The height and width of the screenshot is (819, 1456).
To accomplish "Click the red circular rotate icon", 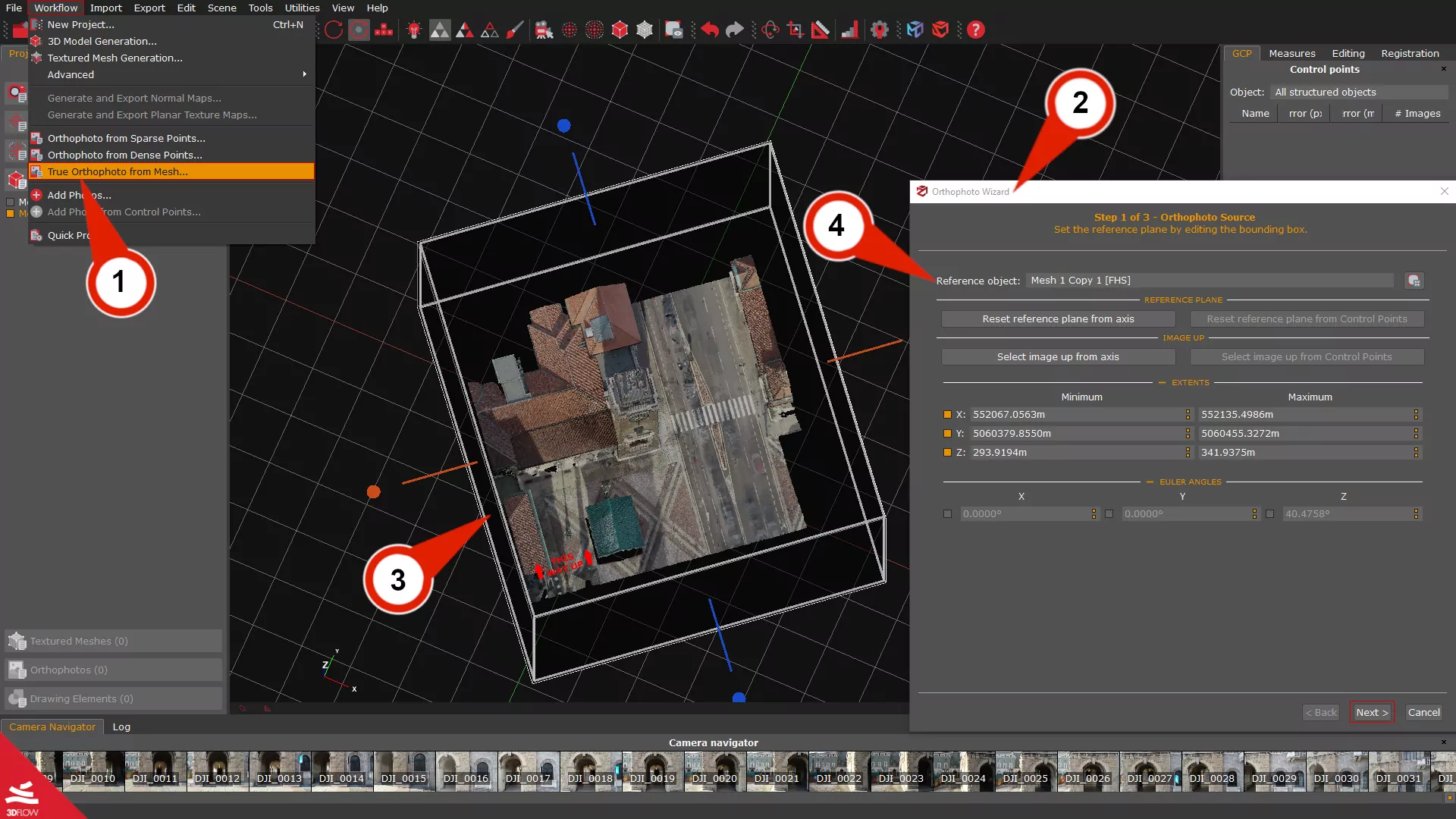I will 334,30.
